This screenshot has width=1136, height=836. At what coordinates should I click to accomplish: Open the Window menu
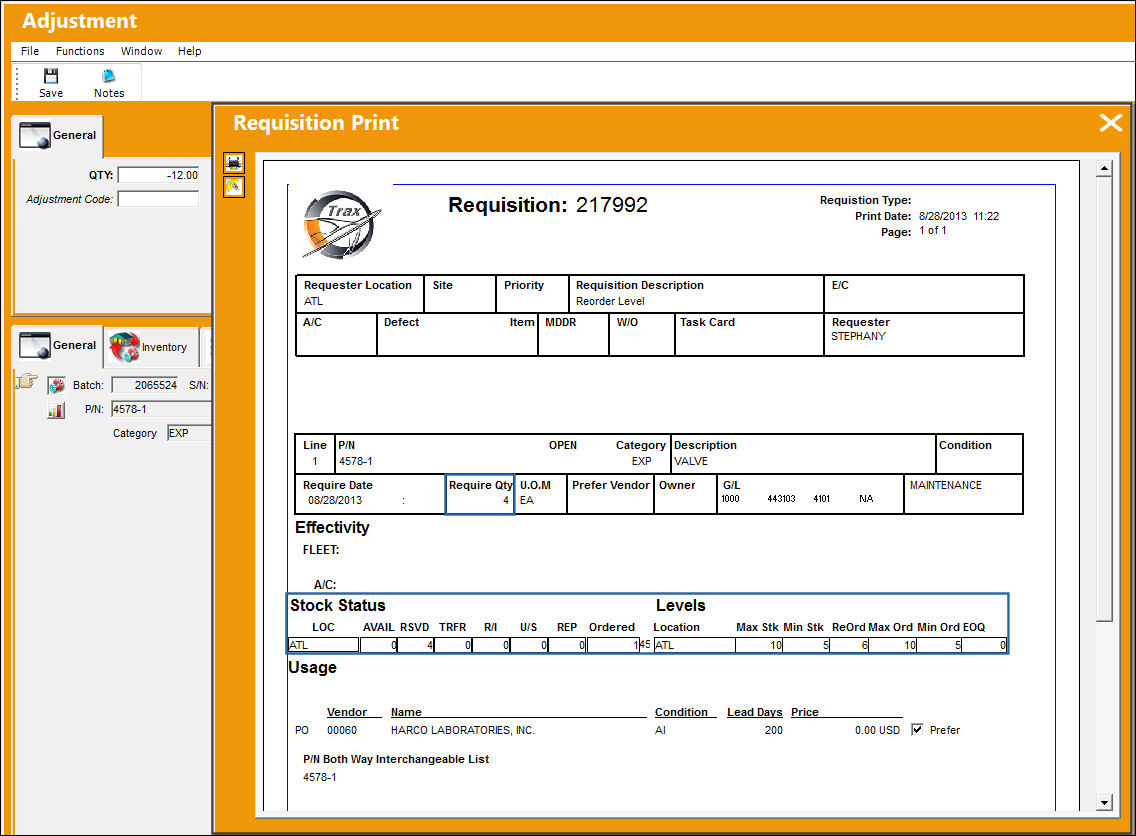[x=141, y=51]
